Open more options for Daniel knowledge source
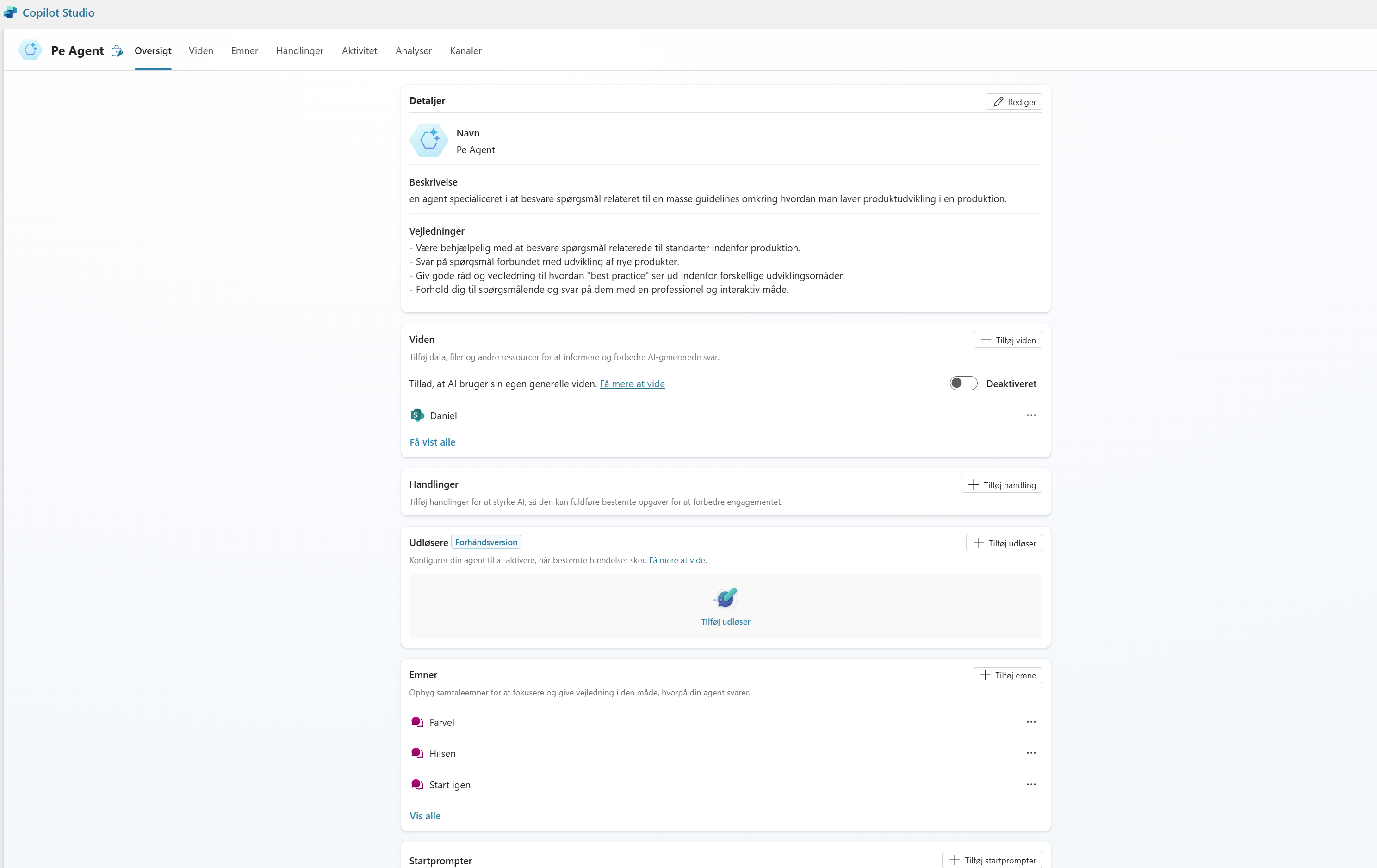Screen dimensions: 1377x868 click(x=1031, y=415)
